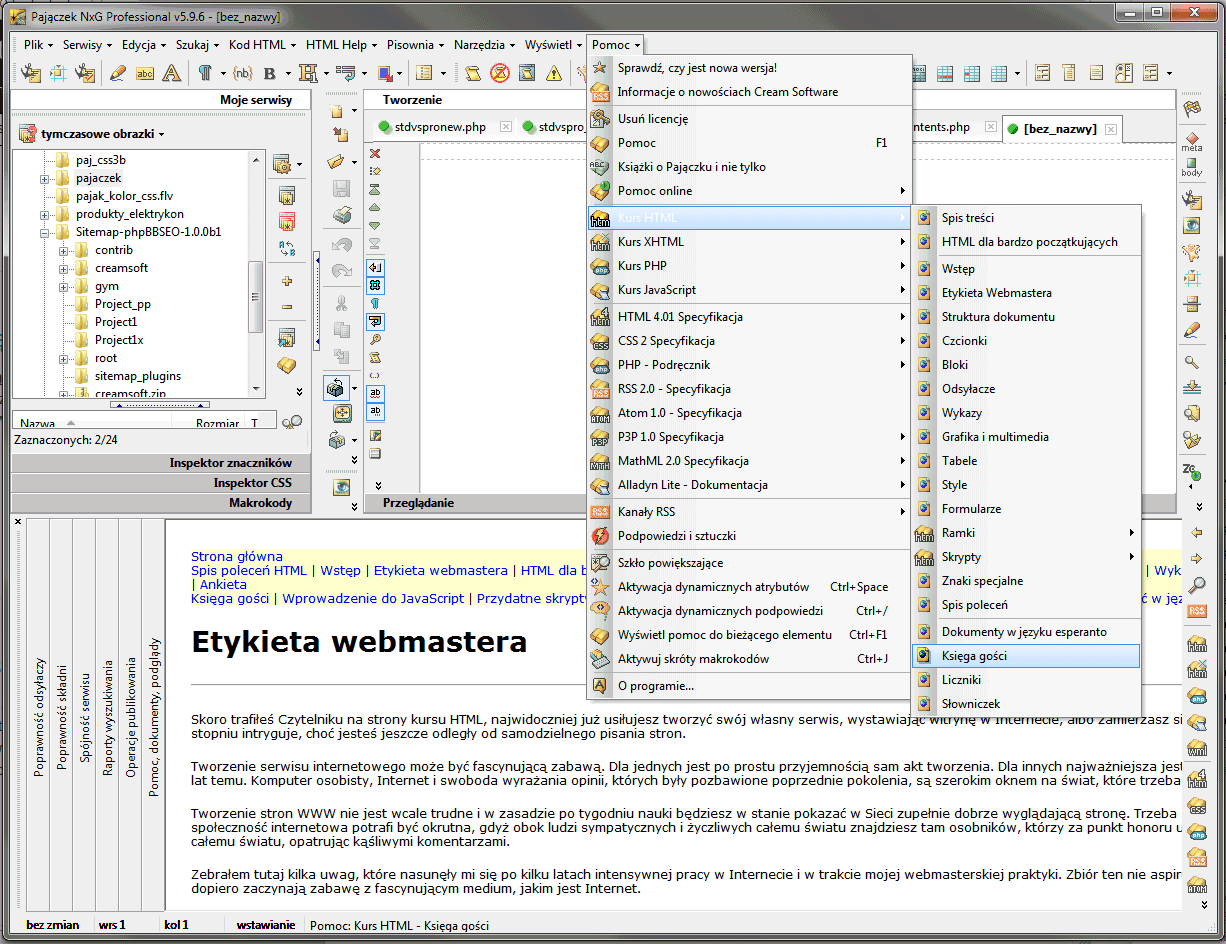Image resolution: width=1226 pixels, height=944 pixels.
Task: Open dropdown arrow next to new document icon
Action: 354,111
